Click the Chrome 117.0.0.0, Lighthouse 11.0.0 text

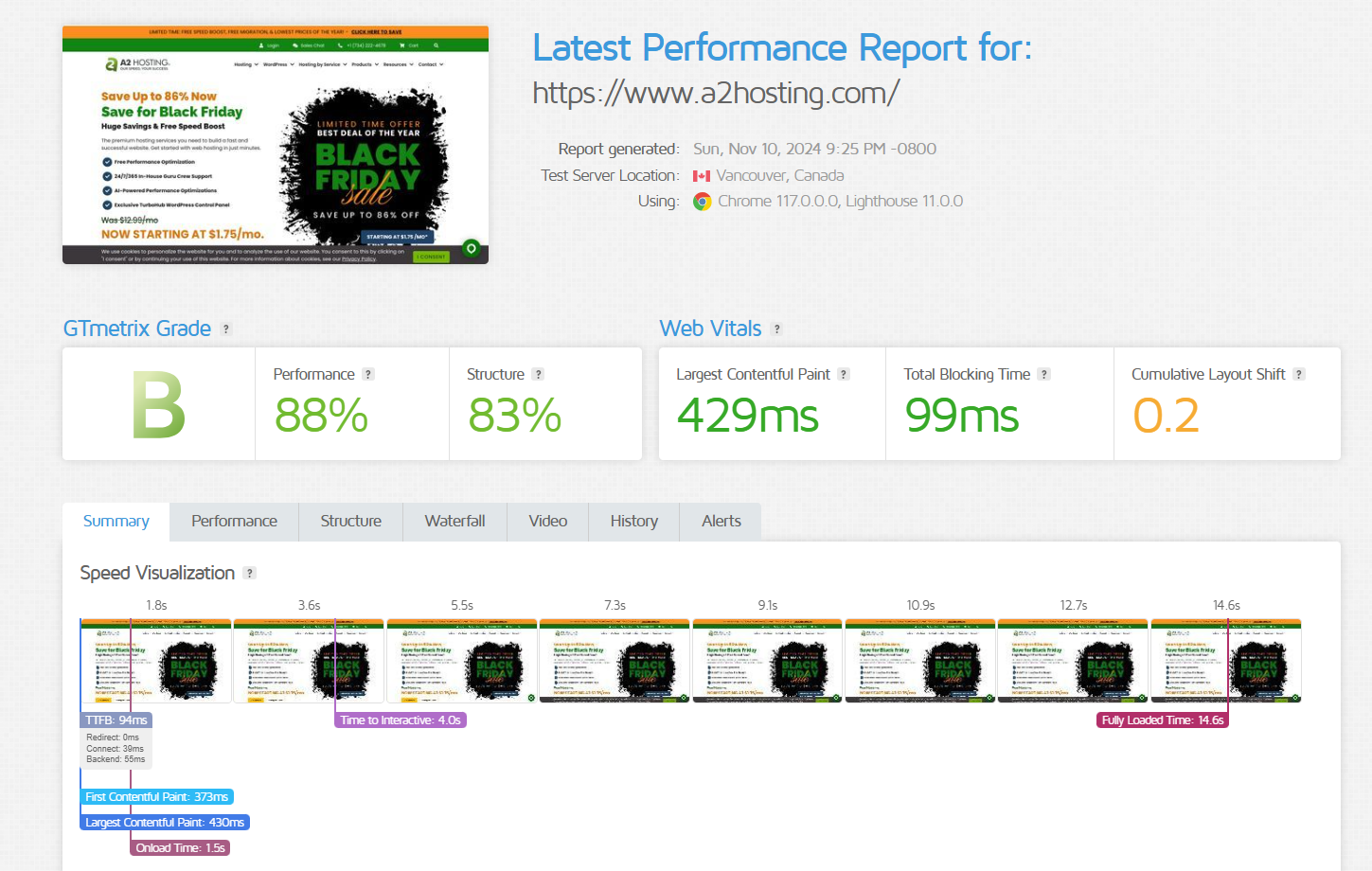tap(840, 202)
